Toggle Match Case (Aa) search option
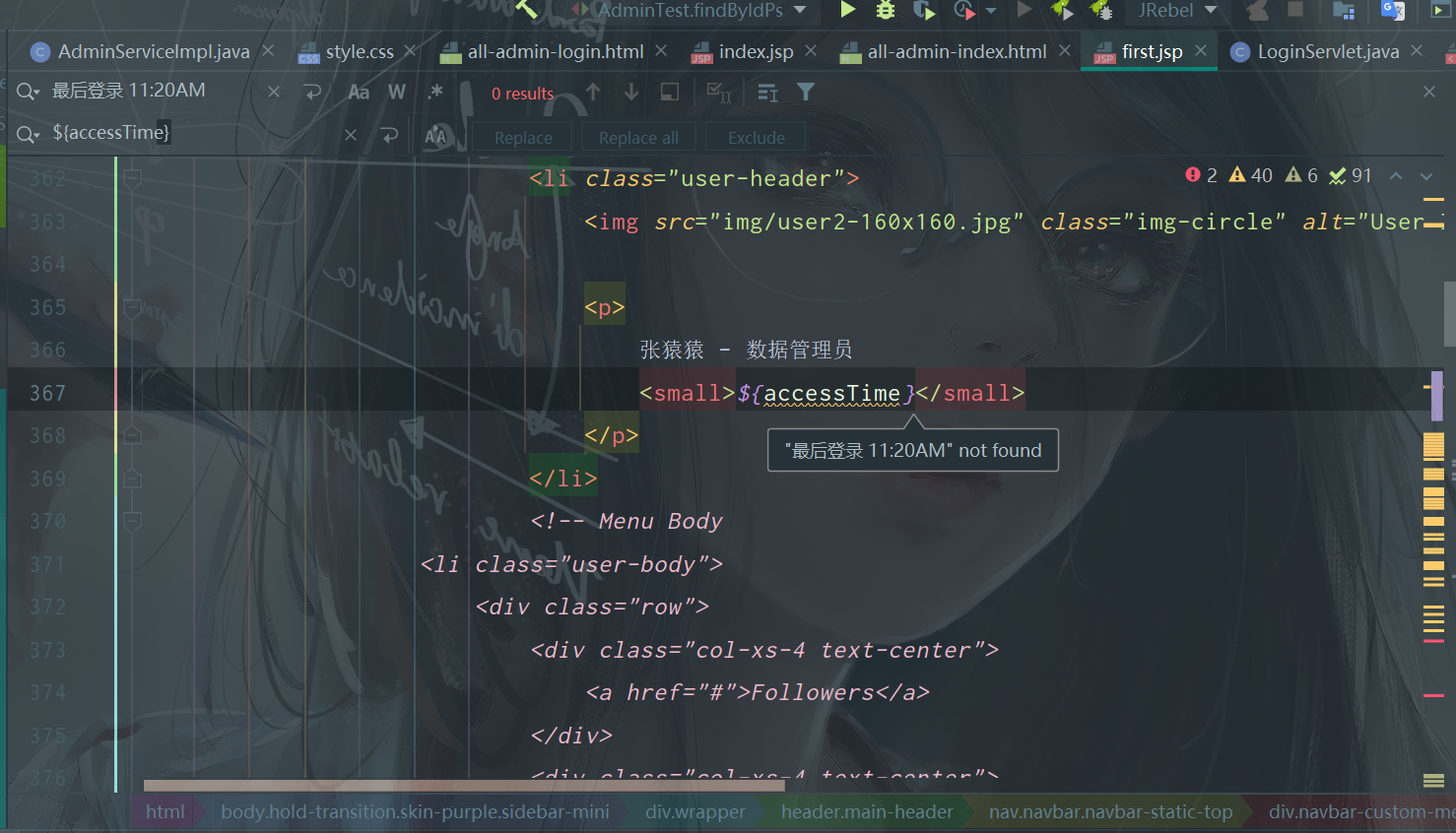 pos(359,92)
